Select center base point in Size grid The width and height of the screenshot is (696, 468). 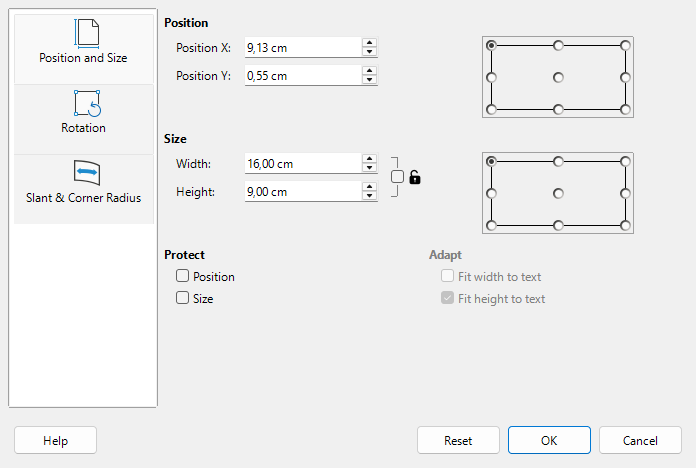558,194
